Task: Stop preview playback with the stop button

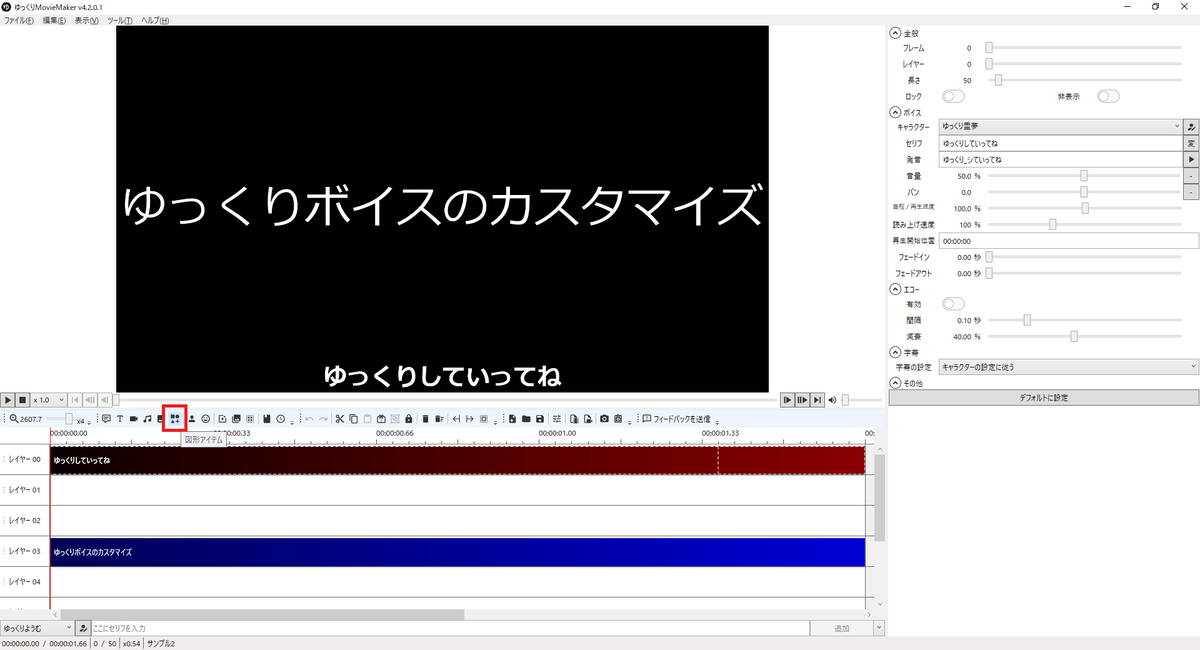Action: click(22, 400)
